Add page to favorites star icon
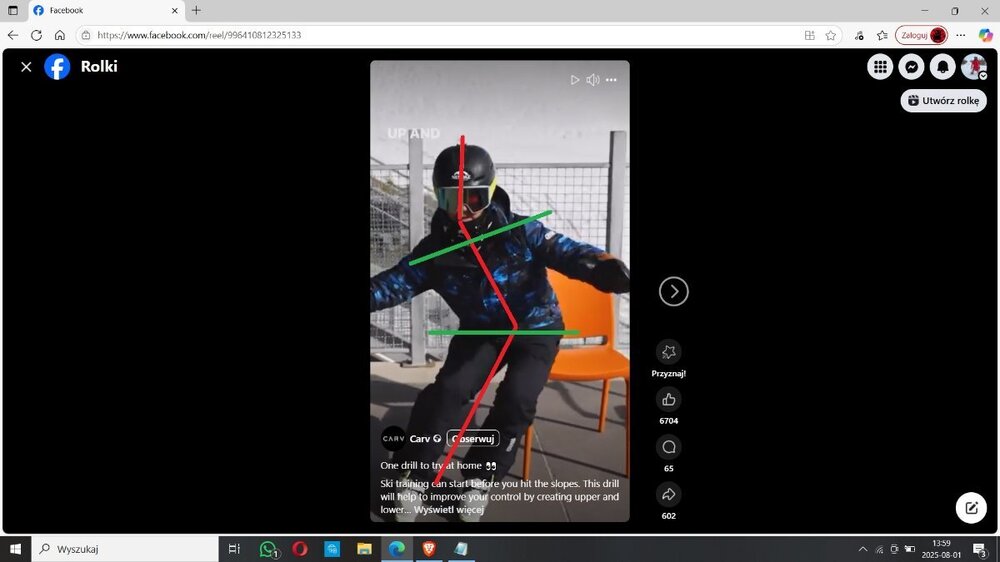 (x=830, y=35)
